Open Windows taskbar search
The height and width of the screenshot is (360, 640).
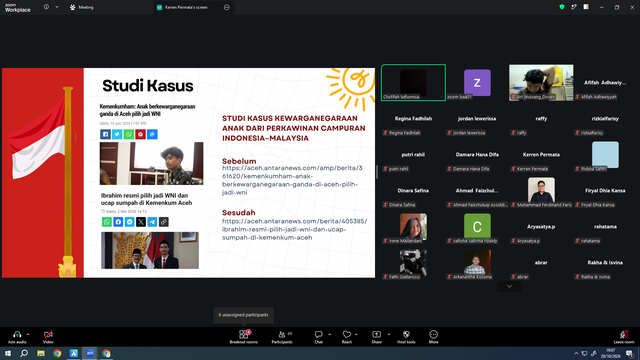click(x=24, y=353)
